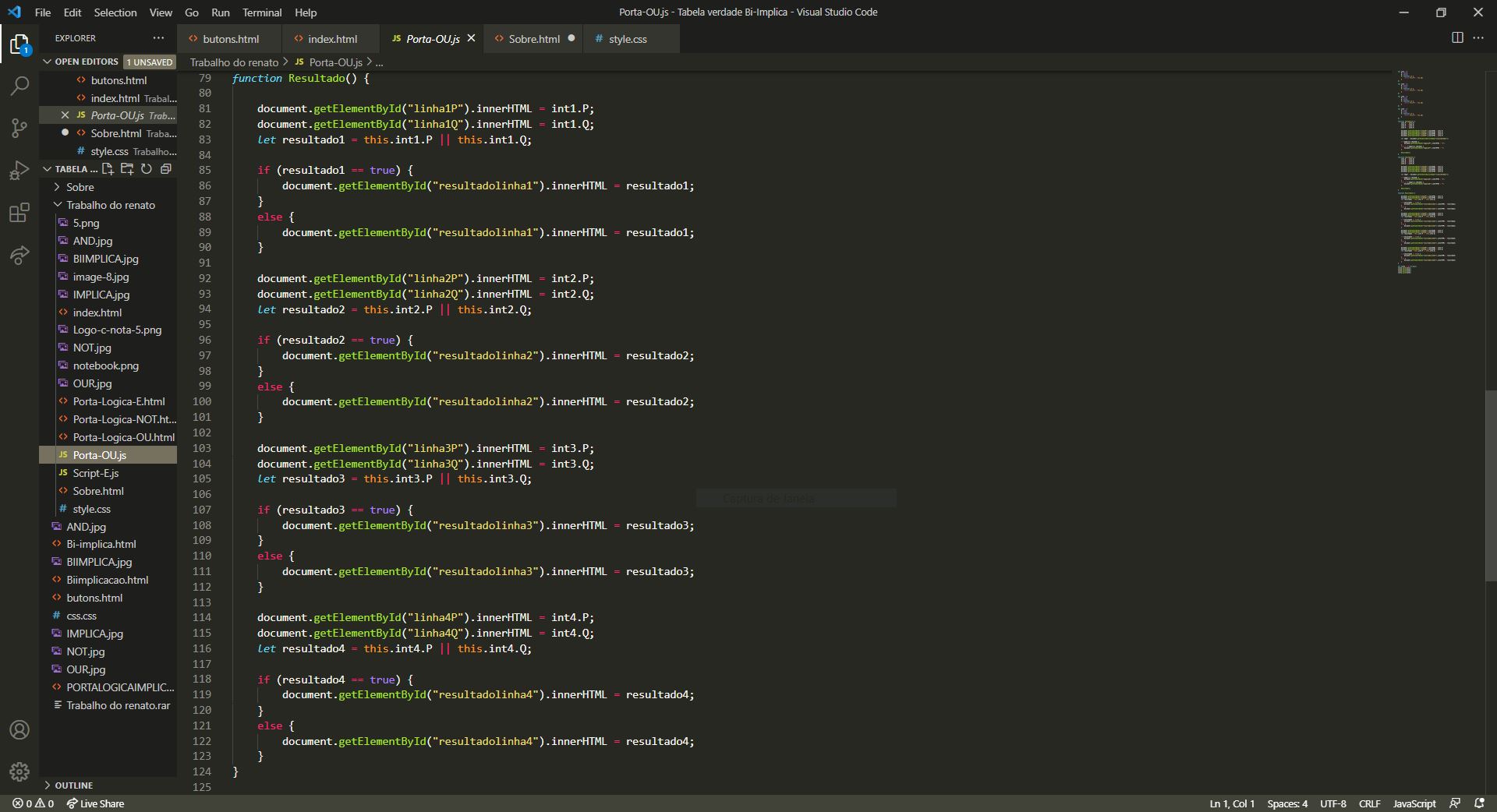Viewport: 1497px width, 812px height.
Task: Refresh the explorer file tree
Action: 146,169
